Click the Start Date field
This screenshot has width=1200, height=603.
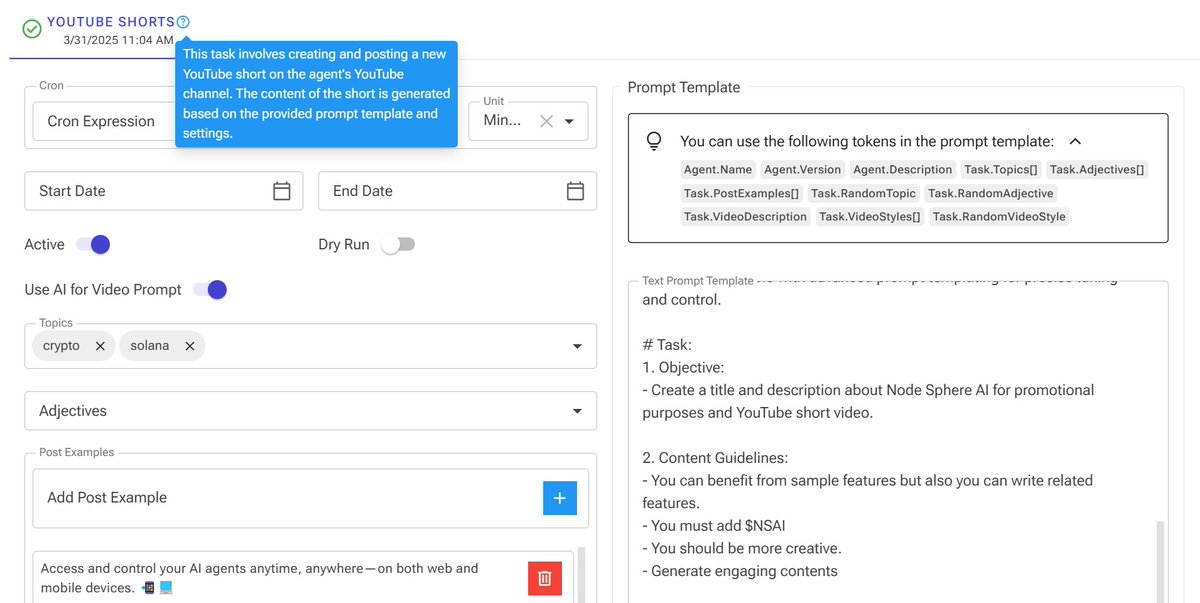[x=164, y=191]
